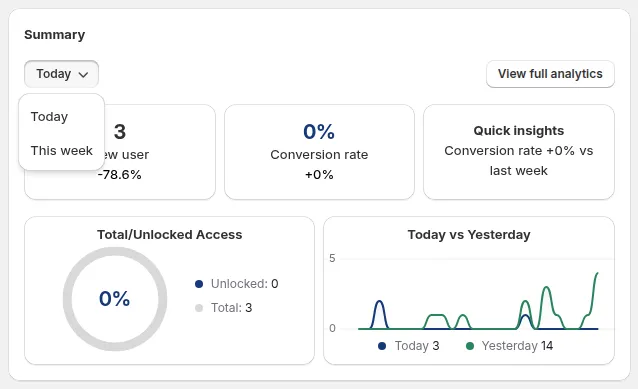Click the new user count 3
The image size is (638, 389).
[x=120, y=131]
